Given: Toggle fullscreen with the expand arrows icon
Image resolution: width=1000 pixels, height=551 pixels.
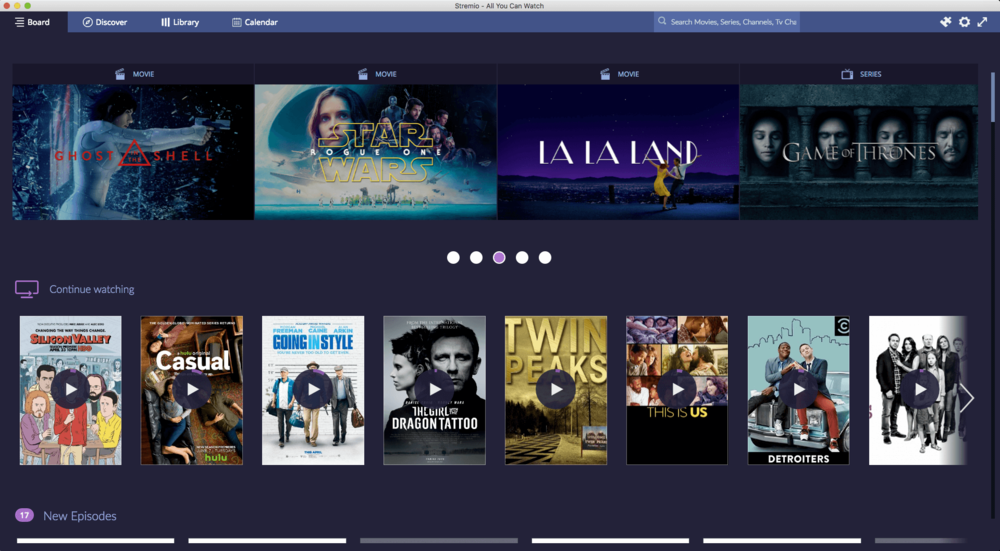Looking at the screenshot, I should point(982,22).
